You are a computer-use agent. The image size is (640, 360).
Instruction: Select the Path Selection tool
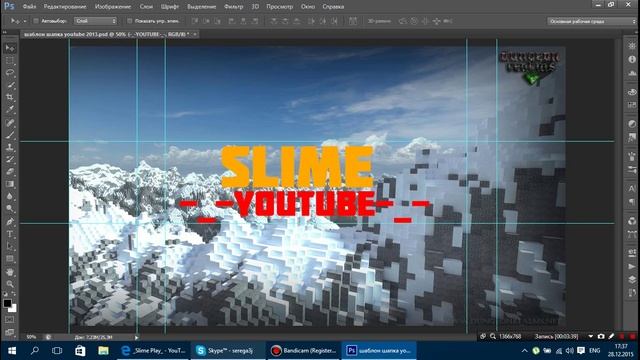10,247
